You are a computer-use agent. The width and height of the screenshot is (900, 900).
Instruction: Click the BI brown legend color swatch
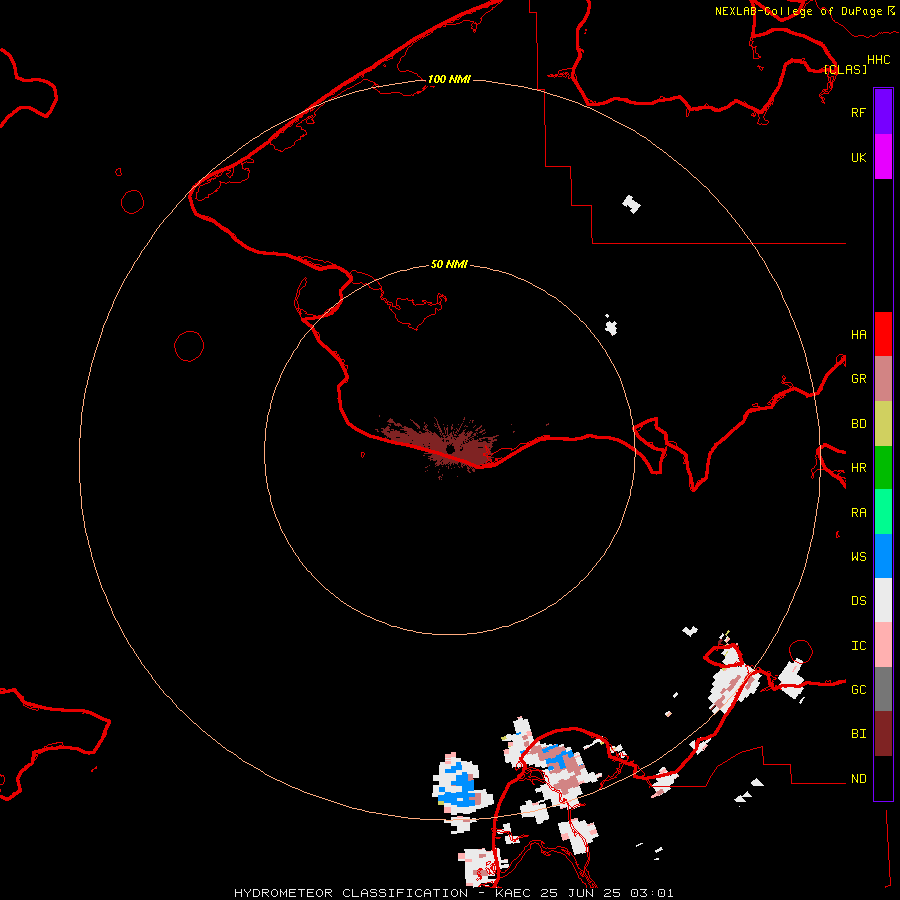883,734
